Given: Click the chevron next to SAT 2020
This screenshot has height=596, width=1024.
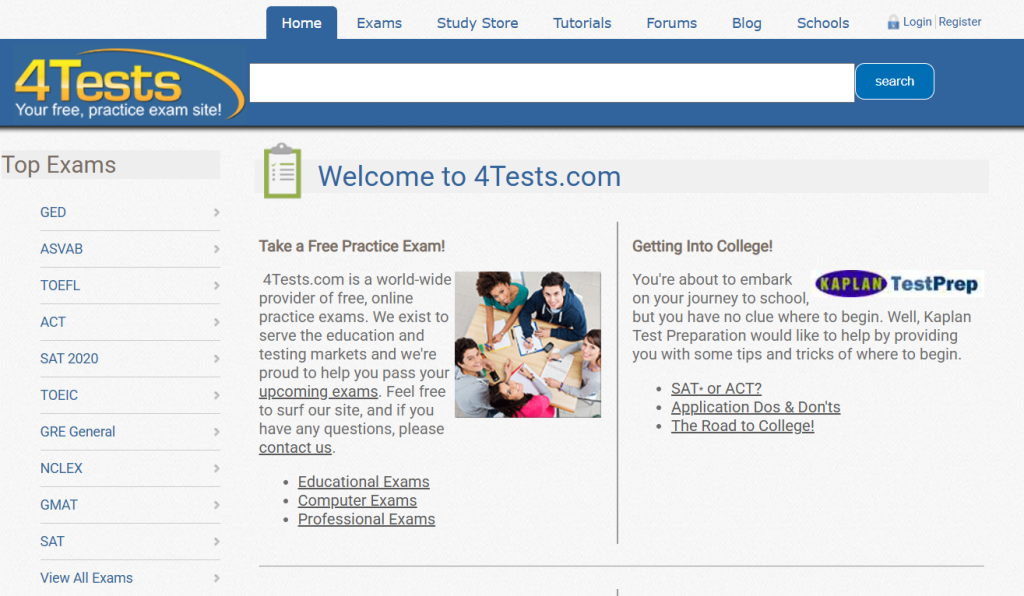Looking at the screenshot, I should pos(216,358).
